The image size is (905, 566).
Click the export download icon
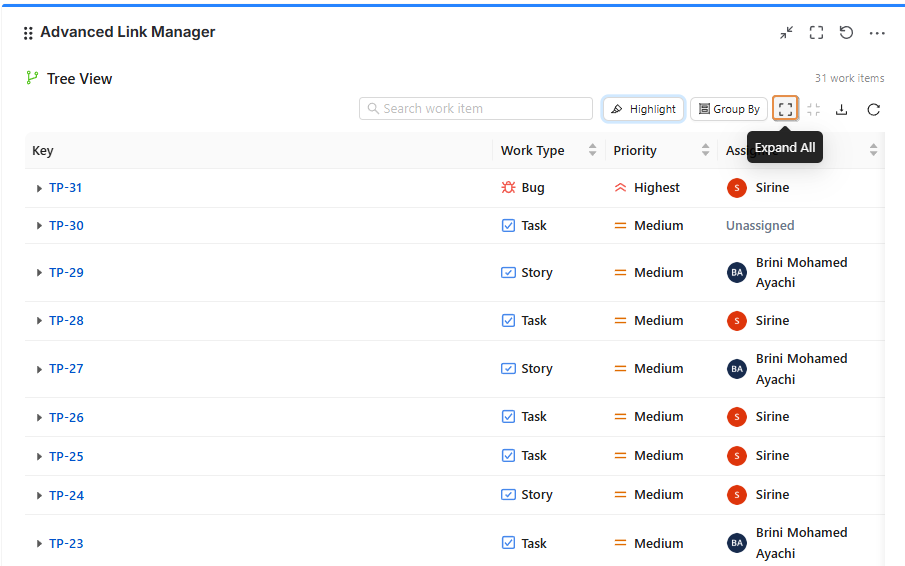(841, 110)
